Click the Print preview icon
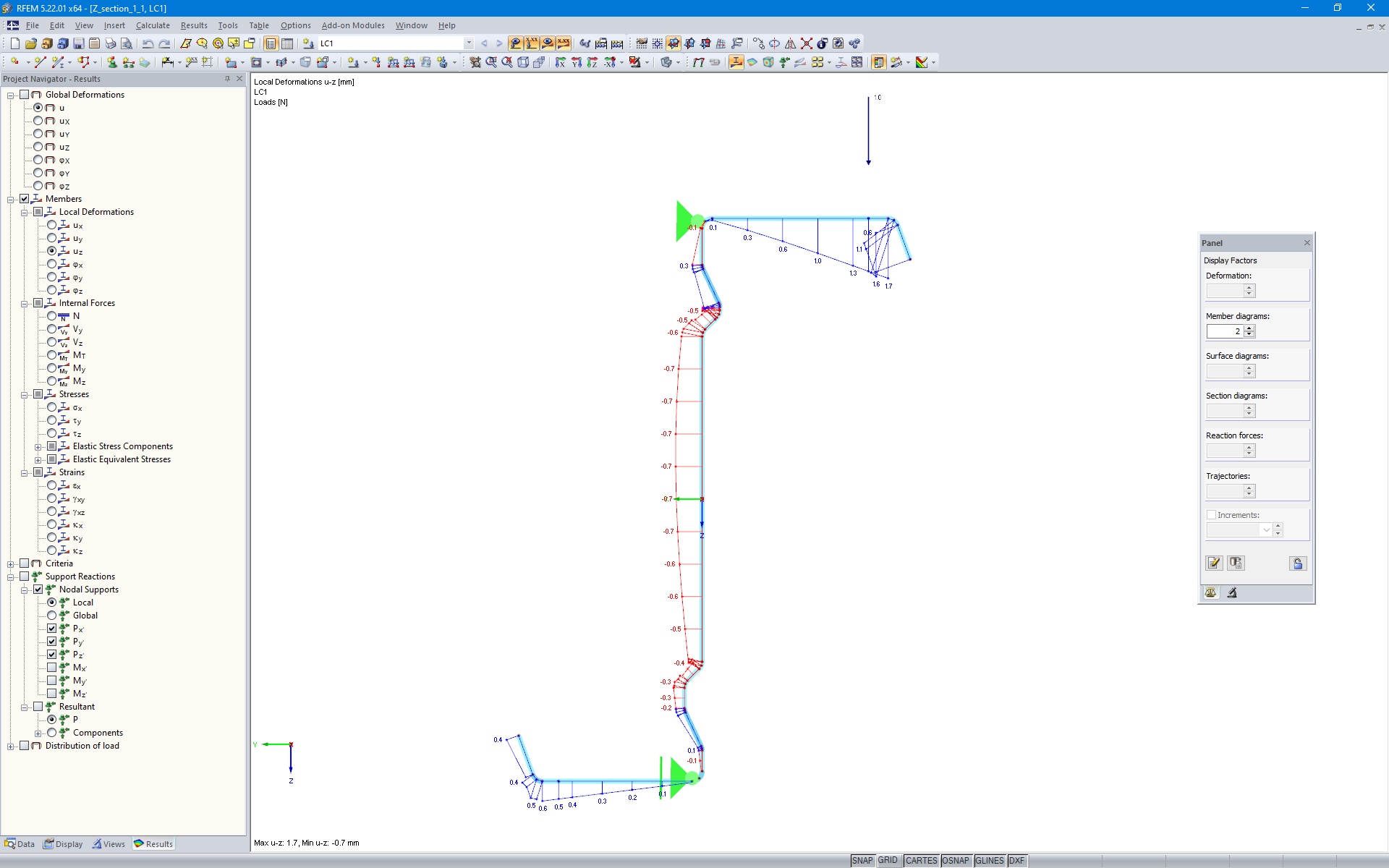The width and height of the screenshot is (1389, 868). (x=126, y=43)
